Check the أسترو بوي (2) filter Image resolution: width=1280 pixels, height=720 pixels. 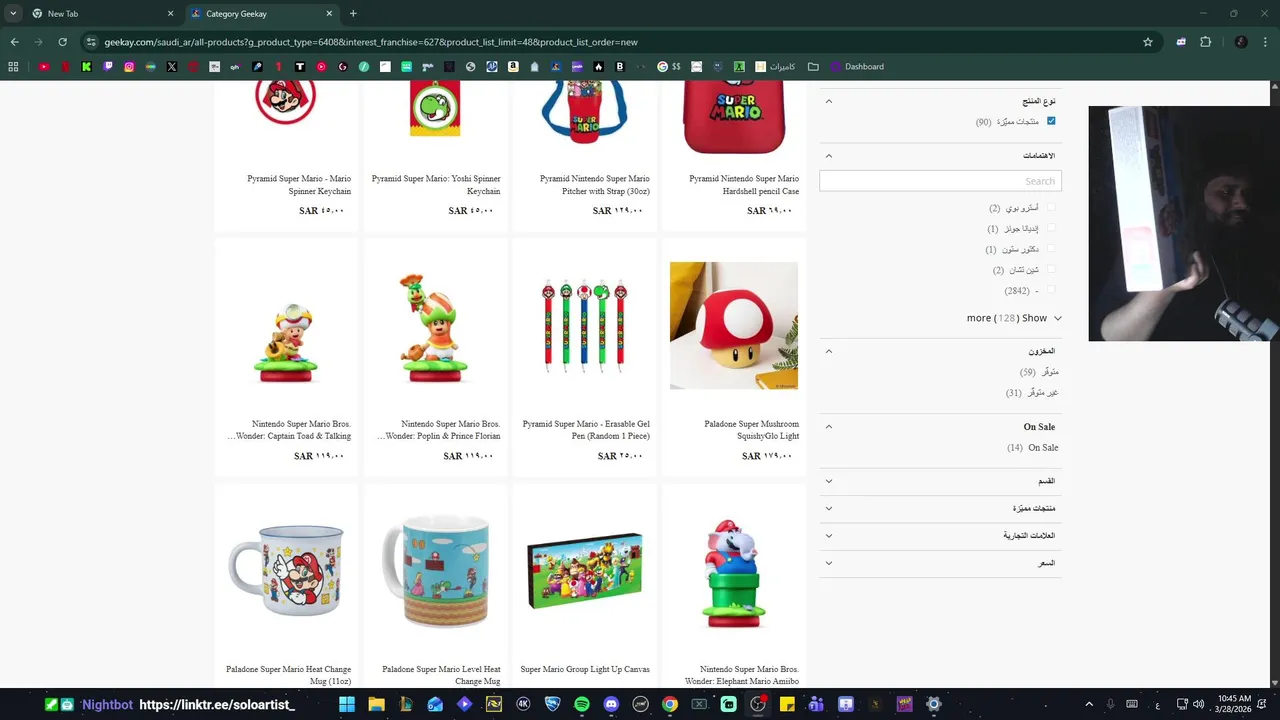[x=1051, y=208]
